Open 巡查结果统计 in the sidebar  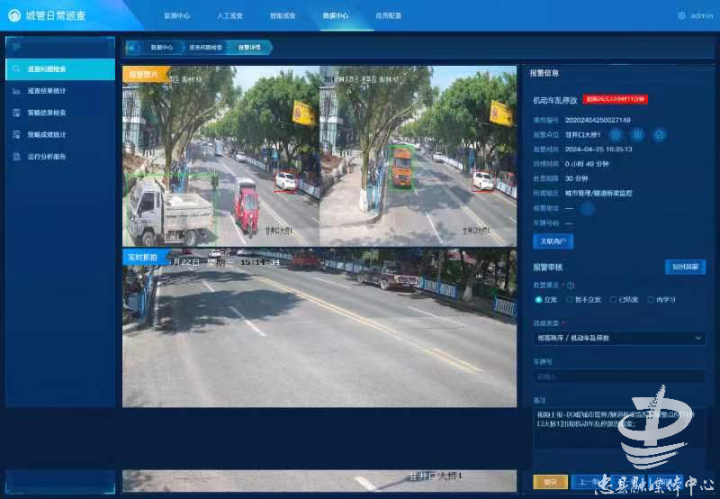[47, 91]
